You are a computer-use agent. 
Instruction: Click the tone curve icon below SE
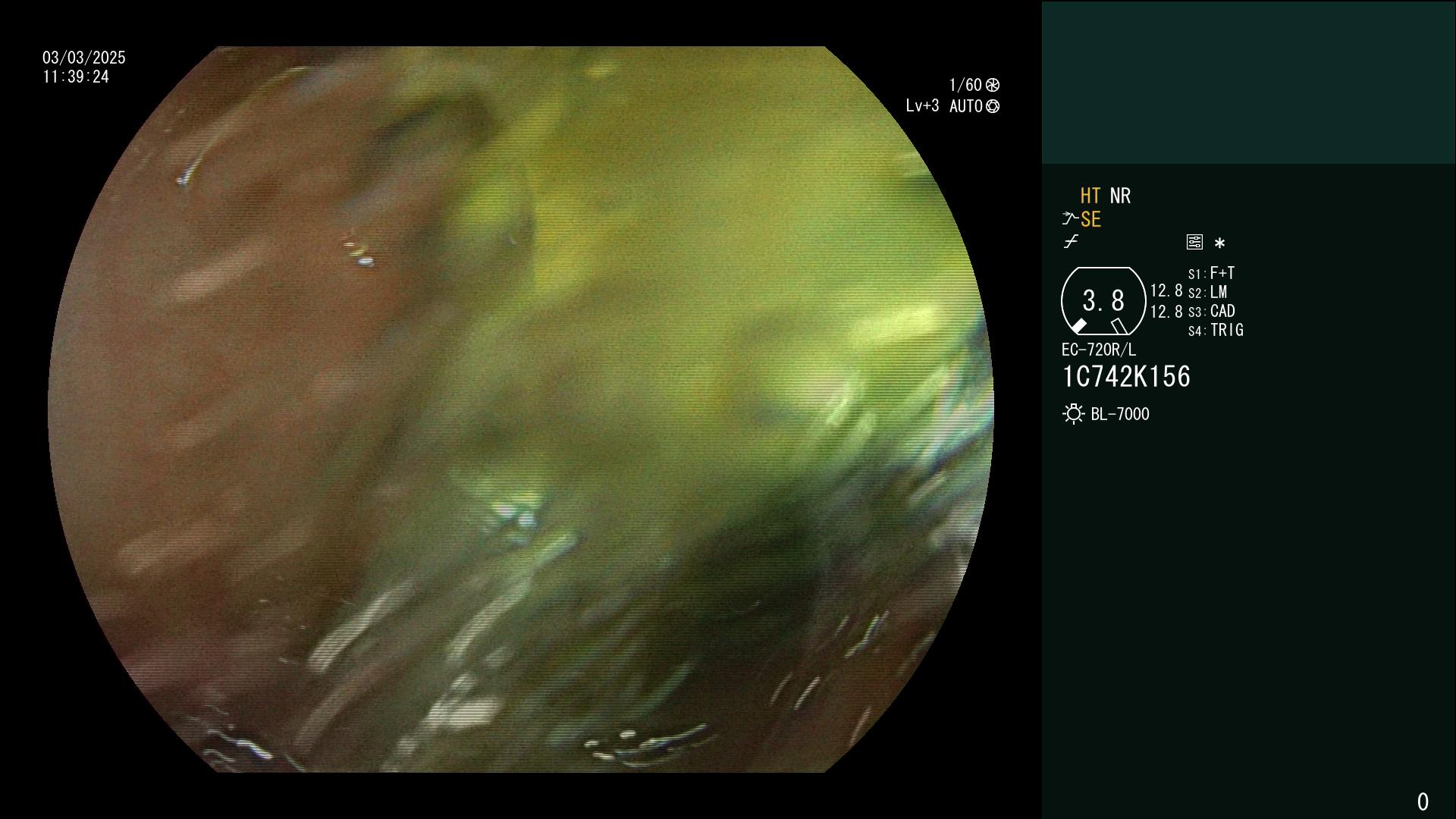pos(1071,242)
